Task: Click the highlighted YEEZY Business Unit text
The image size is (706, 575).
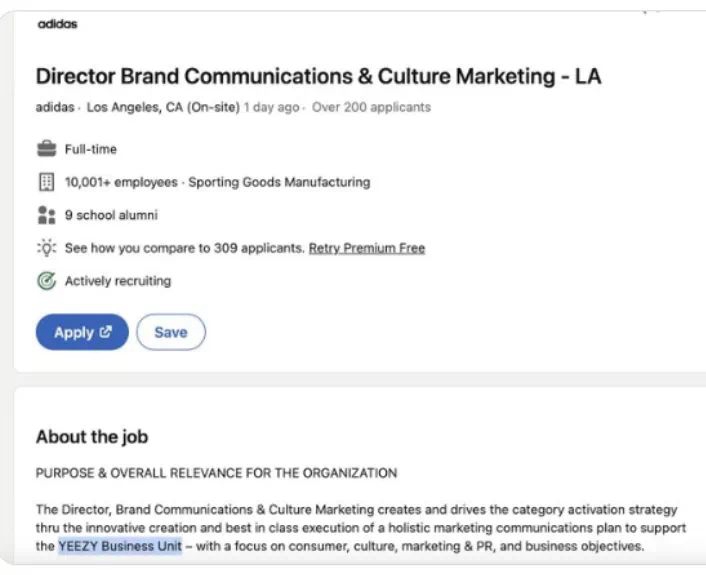Action: [x=120, y=546]
